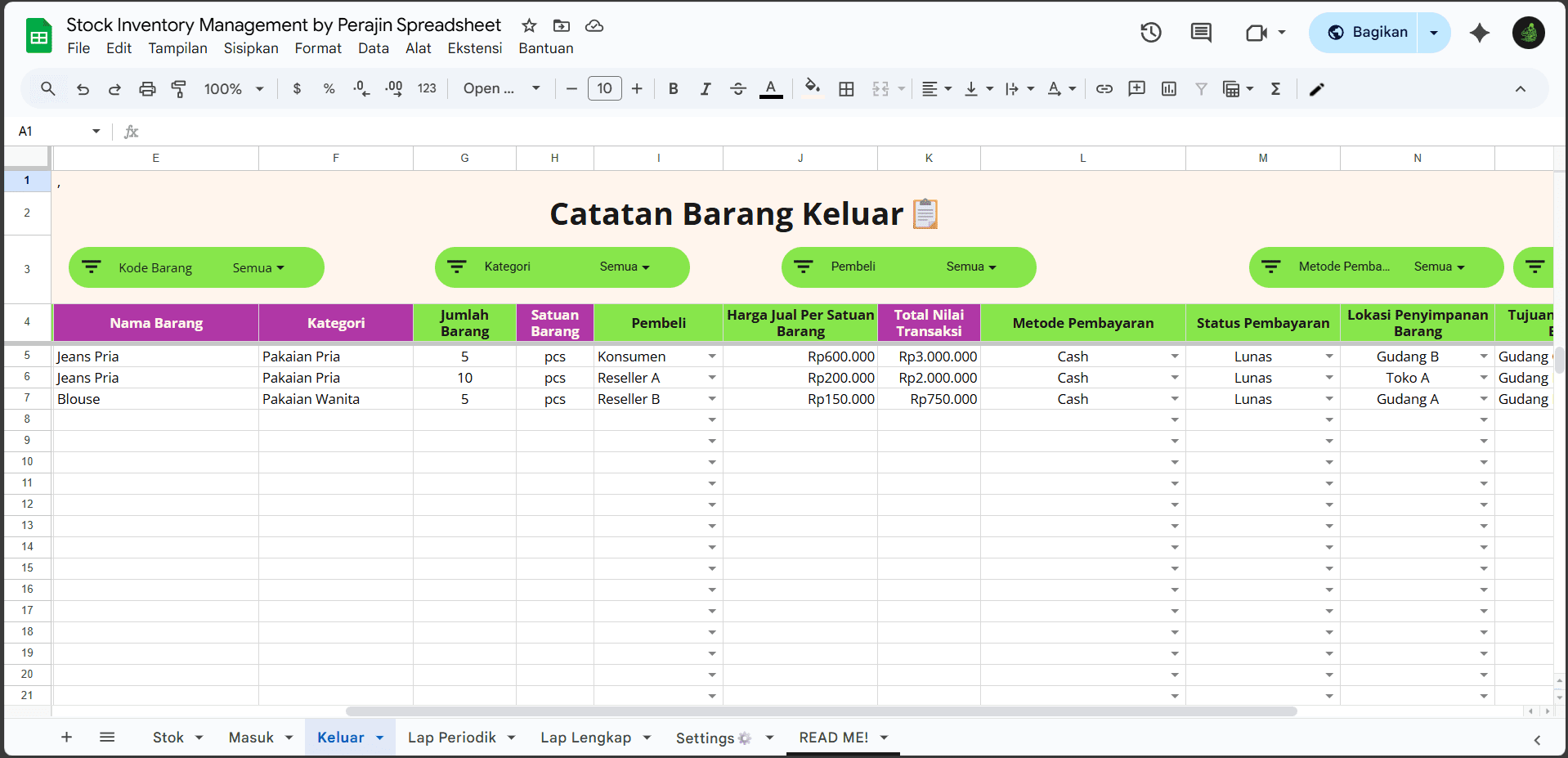Image resolution: width=1568 pixels, height=758 pixels.
Task: Open the print dialog icon
Action: [147, 88]
